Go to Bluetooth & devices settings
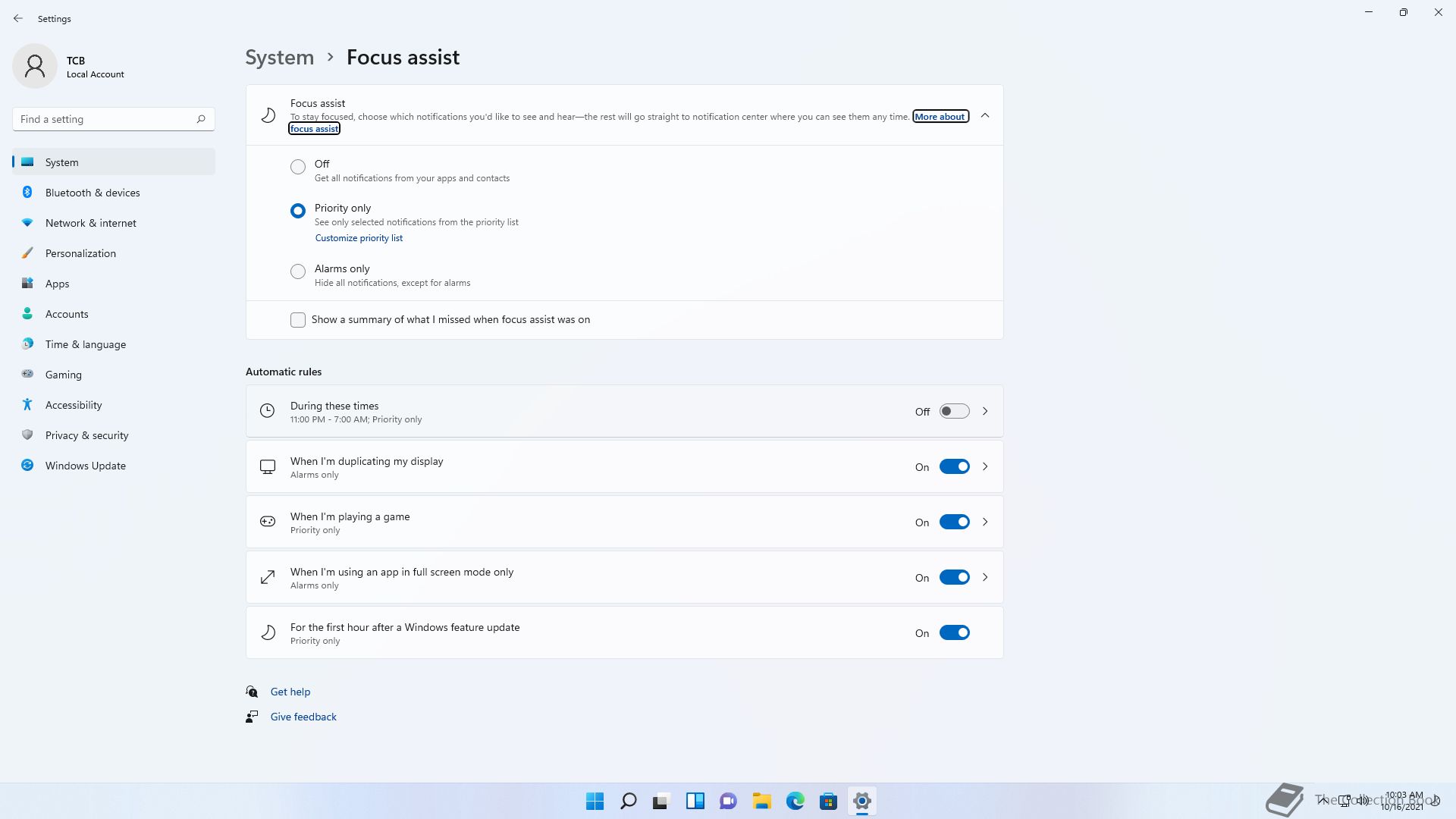The height and width of the screenshot is (819, 1456). [114, 193]
